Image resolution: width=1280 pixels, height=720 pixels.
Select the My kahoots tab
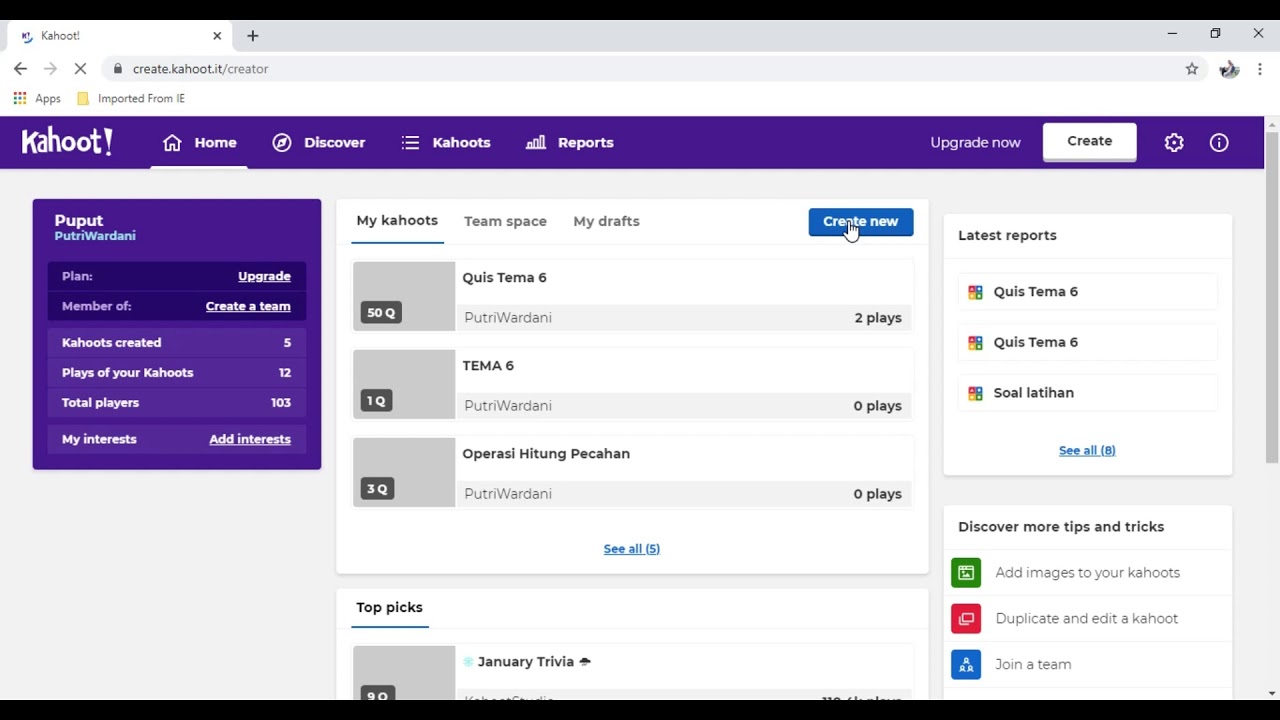pos(397,220)
